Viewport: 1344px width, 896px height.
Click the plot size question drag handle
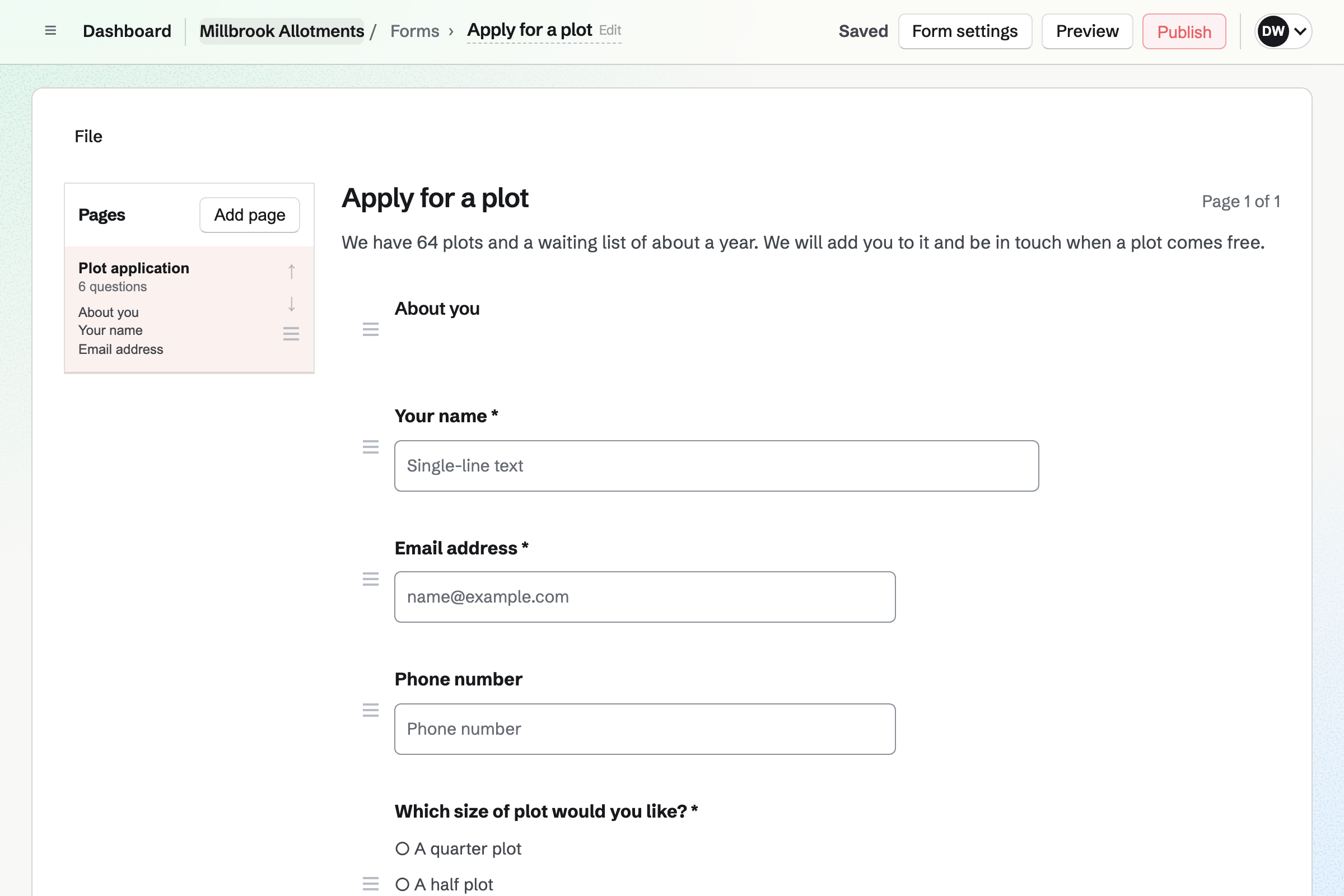click(371, 884)
